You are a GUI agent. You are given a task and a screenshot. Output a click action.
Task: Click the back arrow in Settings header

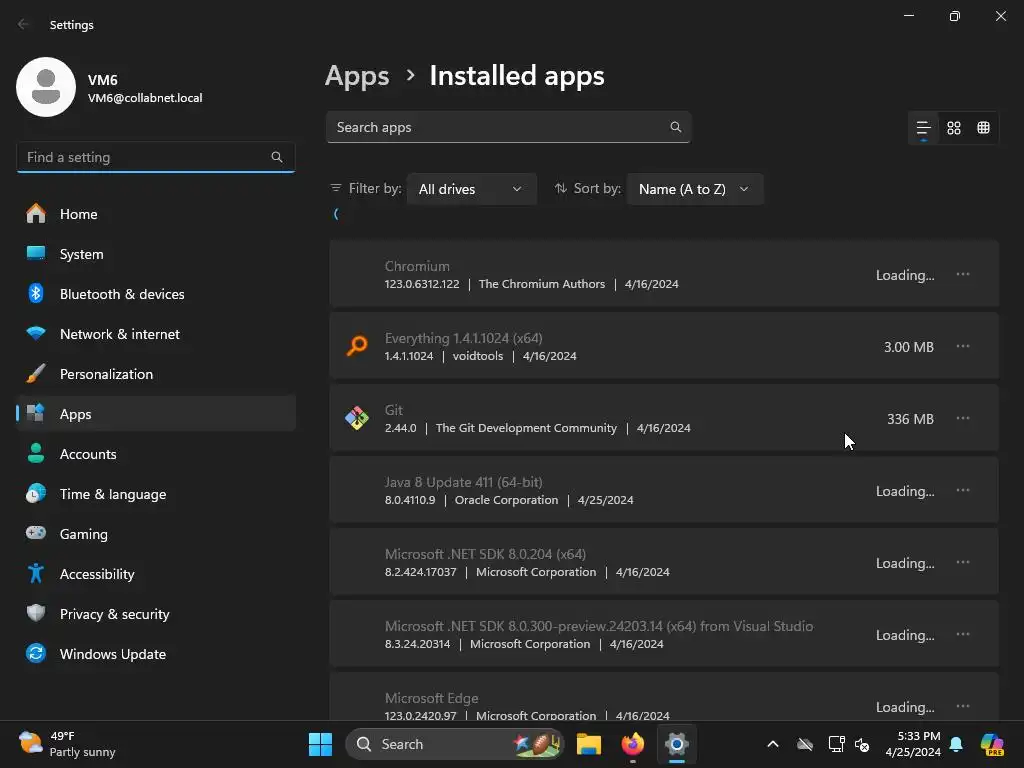point(24,24)
